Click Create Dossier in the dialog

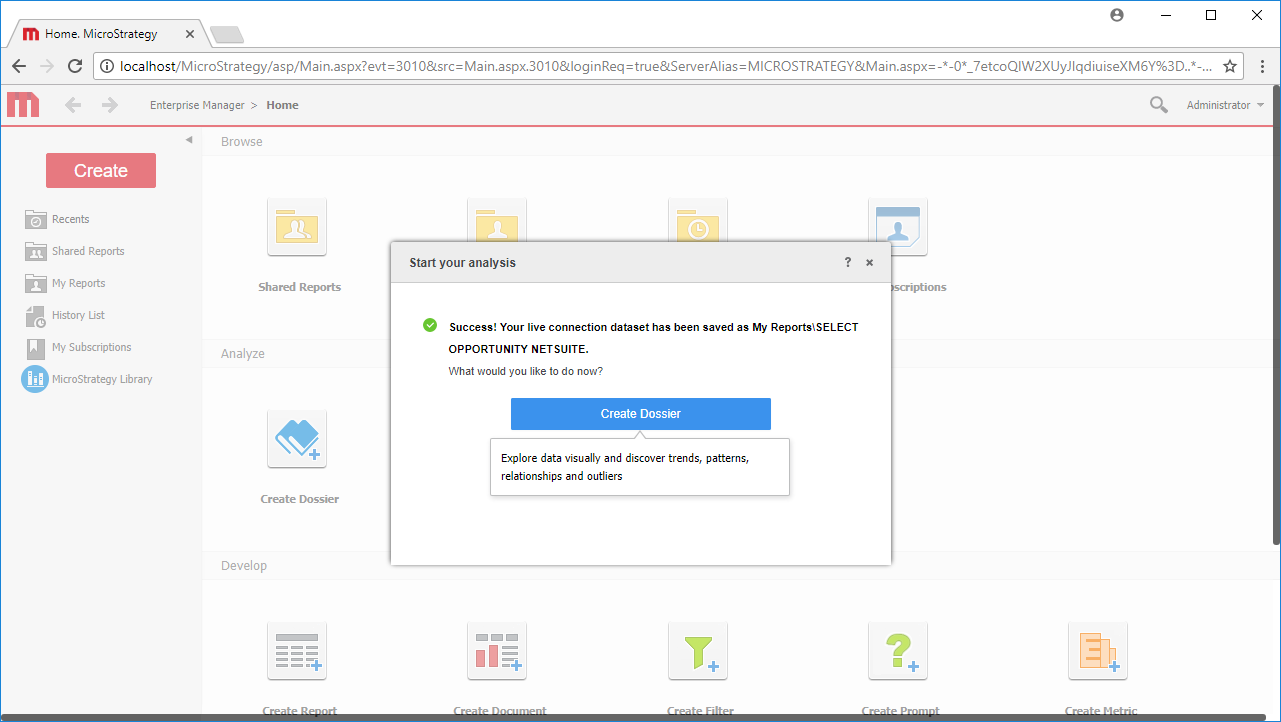pos(640,413)
